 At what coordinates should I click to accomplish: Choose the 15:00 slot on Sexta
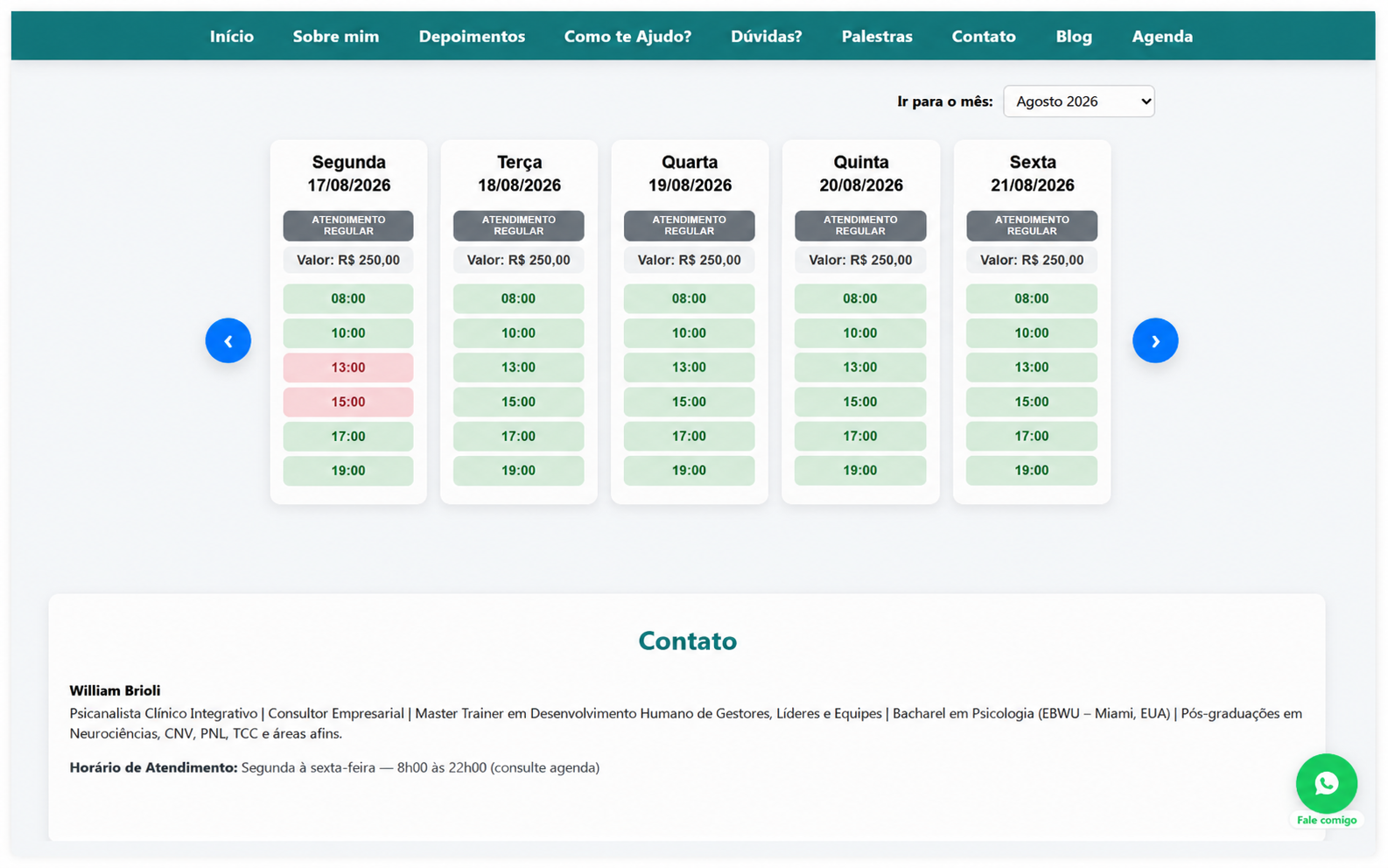click(x=1032, y=402)
